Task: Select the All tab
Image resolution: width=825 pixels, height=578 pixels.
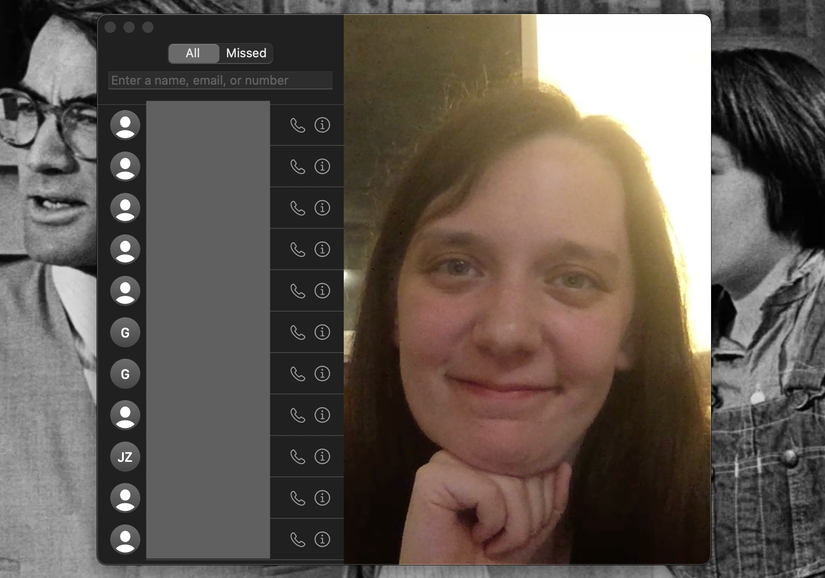Action: [194, 53]
